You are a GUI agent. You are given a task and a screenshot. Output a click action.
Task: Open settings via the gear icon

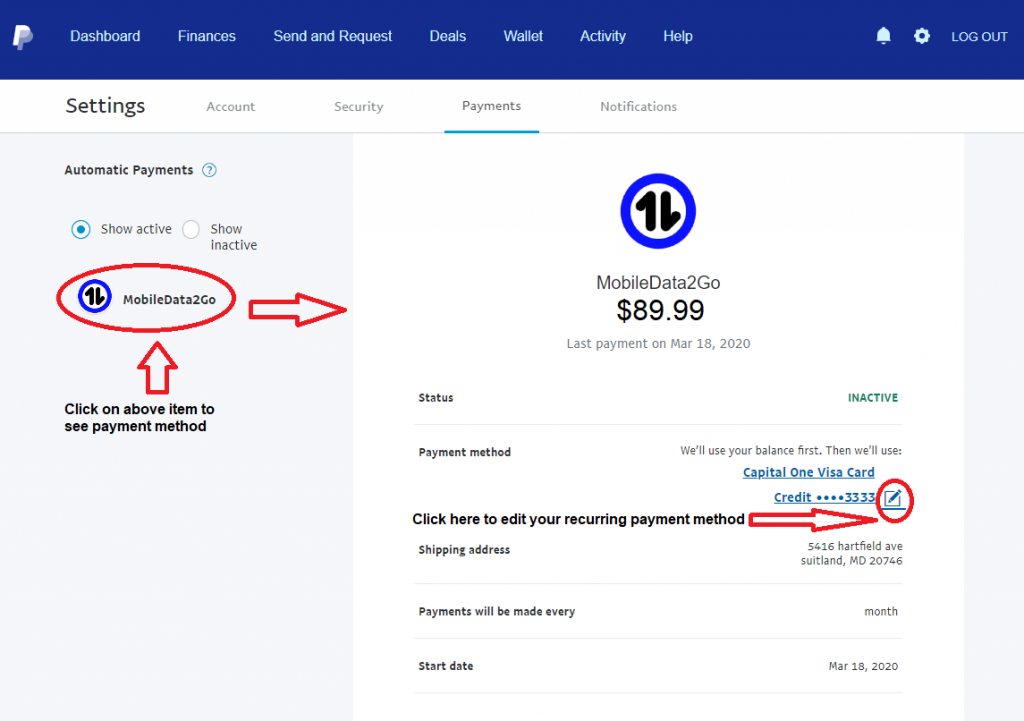pos(921,36)
